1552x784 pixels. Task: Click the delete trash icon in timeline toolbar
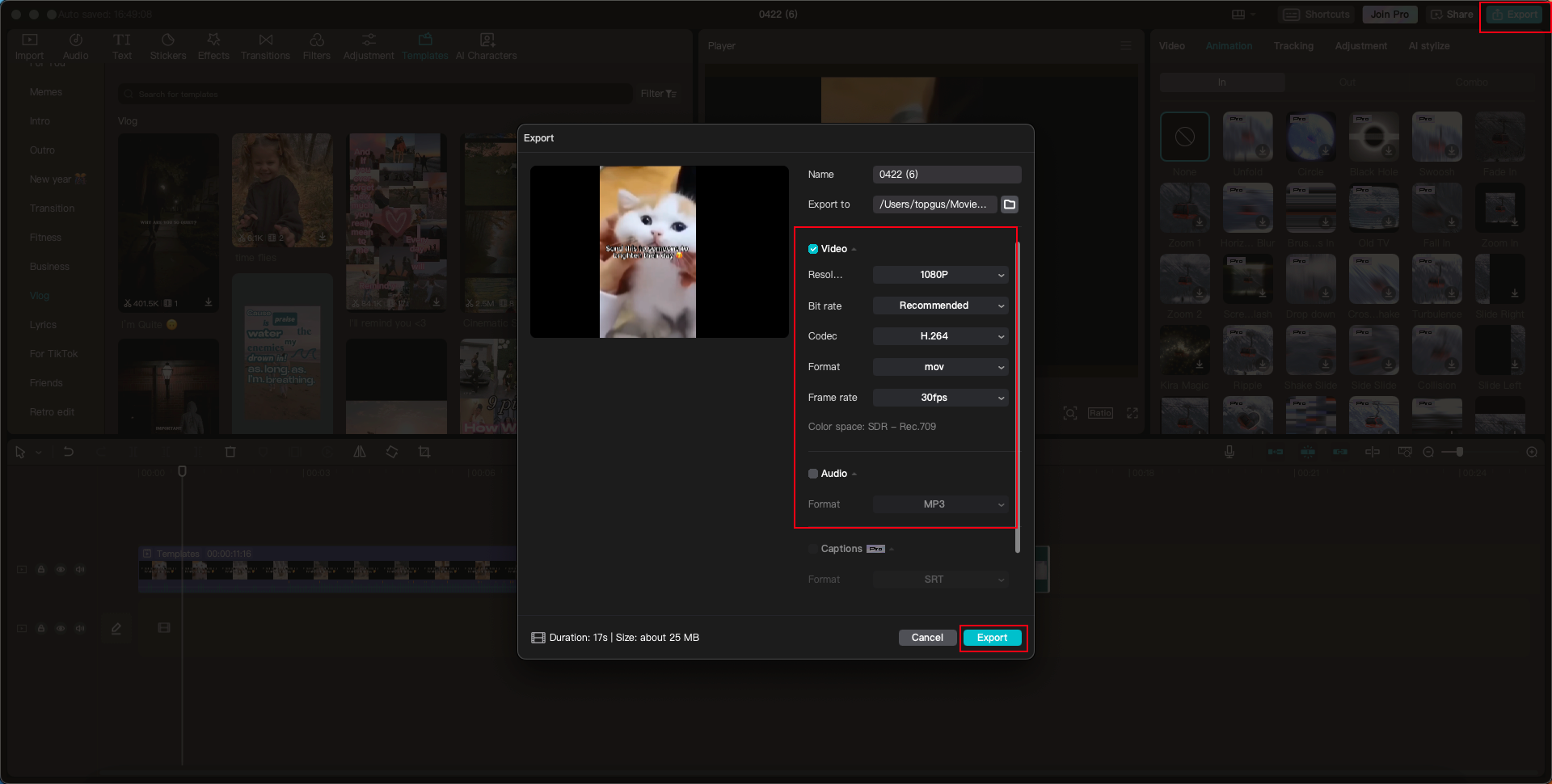230,452
